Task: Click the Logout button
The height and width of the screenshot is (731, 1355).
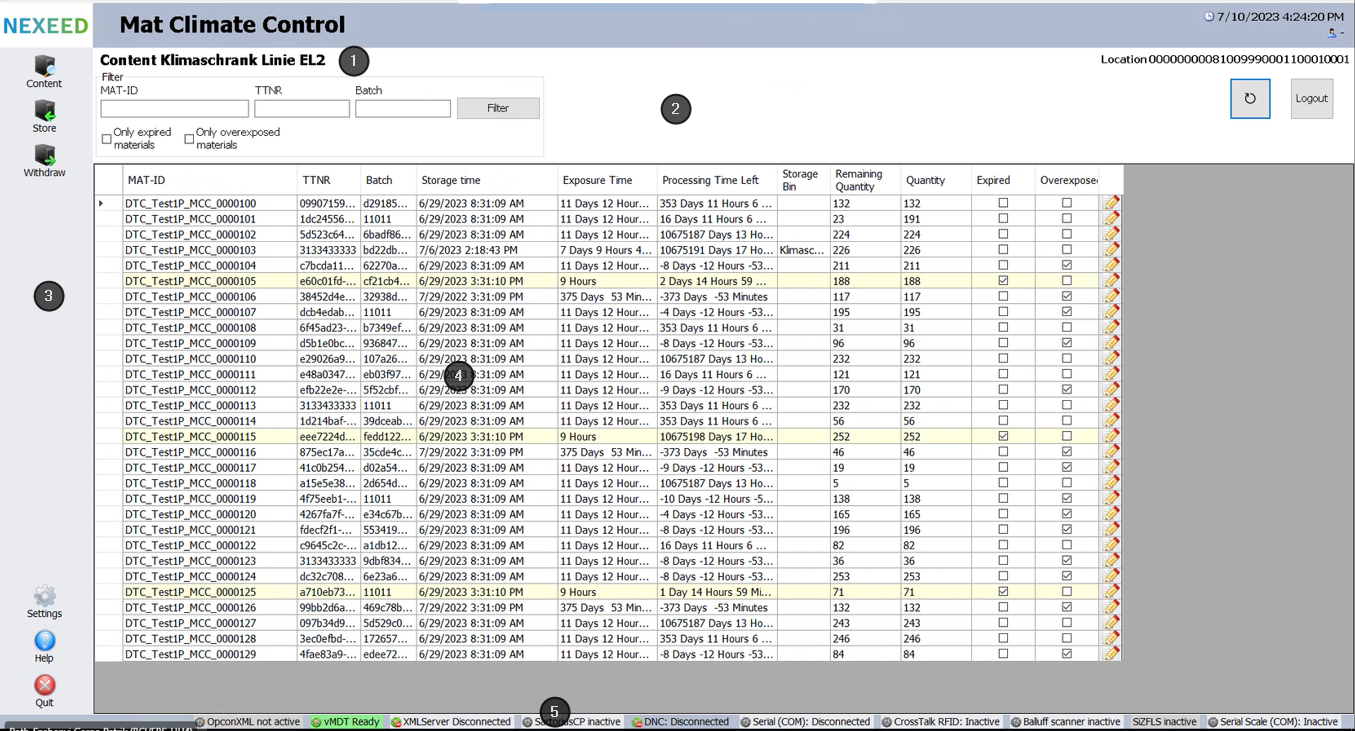Action: pos(1312,99)
